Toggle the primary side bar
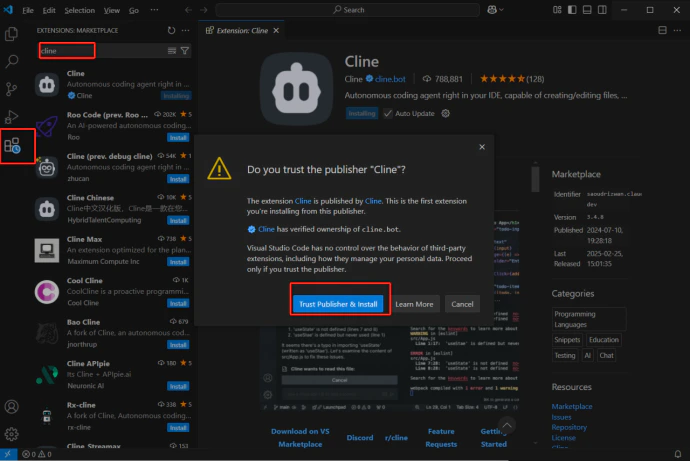The image size is (690, 462). tap(572, 10)
